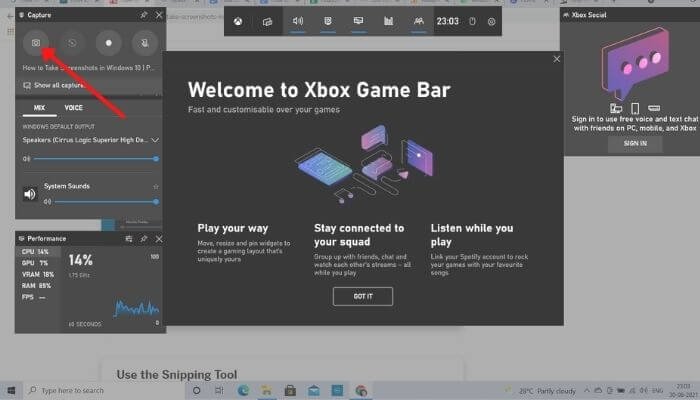Click SIGN IN in Xbox Social

(x=635, y=144)
